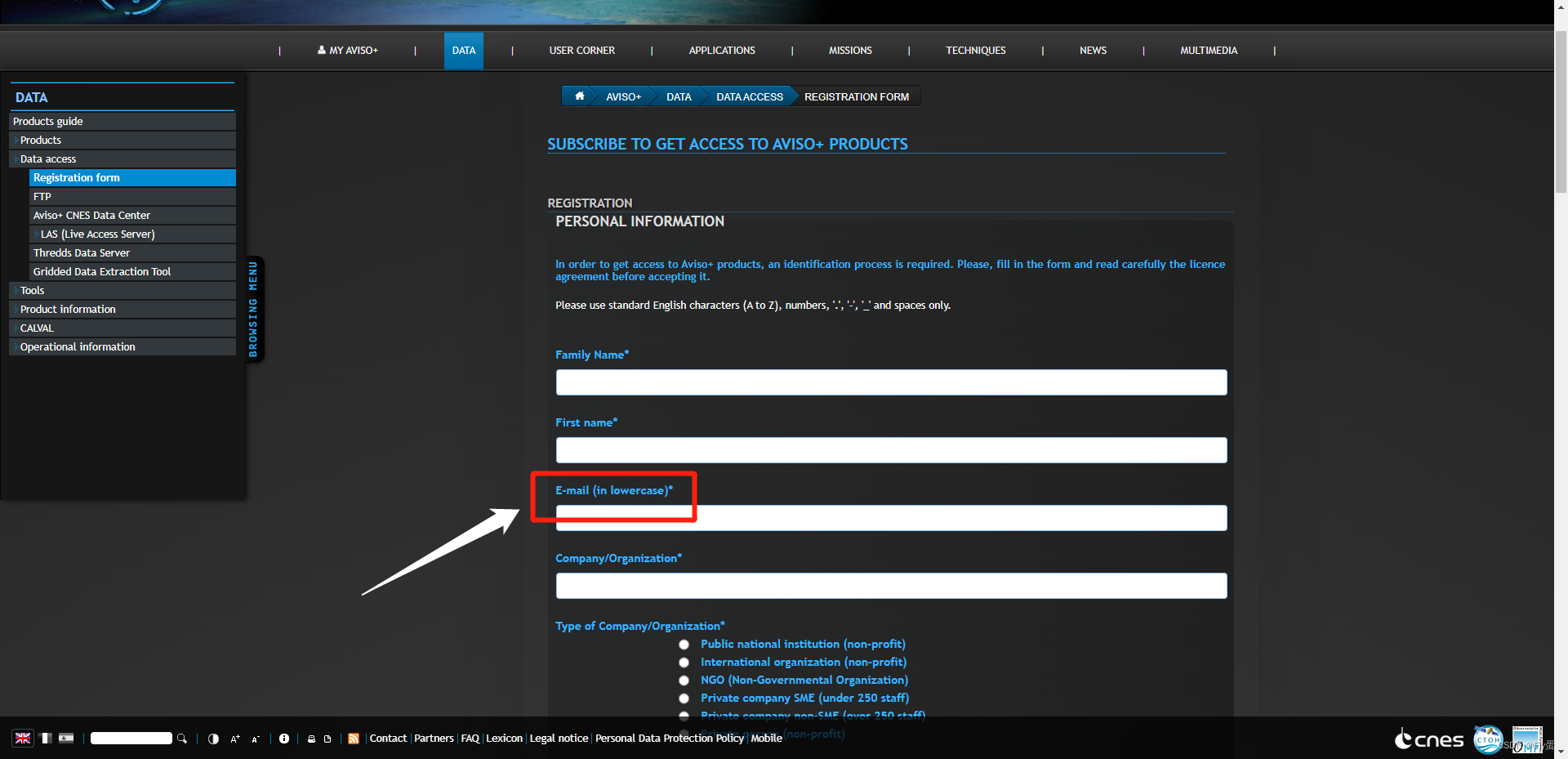Open the information (i) icon in footer
The width and height of the screenshot is (1568, 759).
284,739
